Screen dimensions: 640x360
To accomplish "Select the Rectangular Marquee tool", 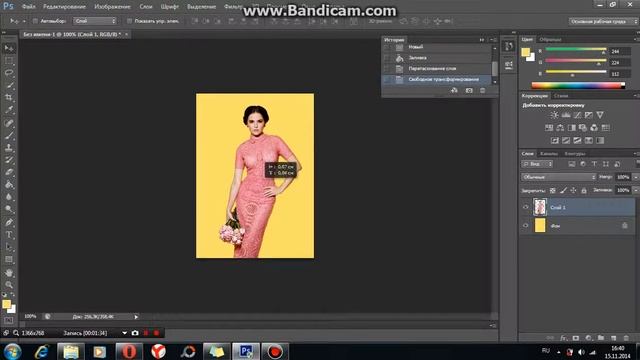I will (x=9, y=61).
